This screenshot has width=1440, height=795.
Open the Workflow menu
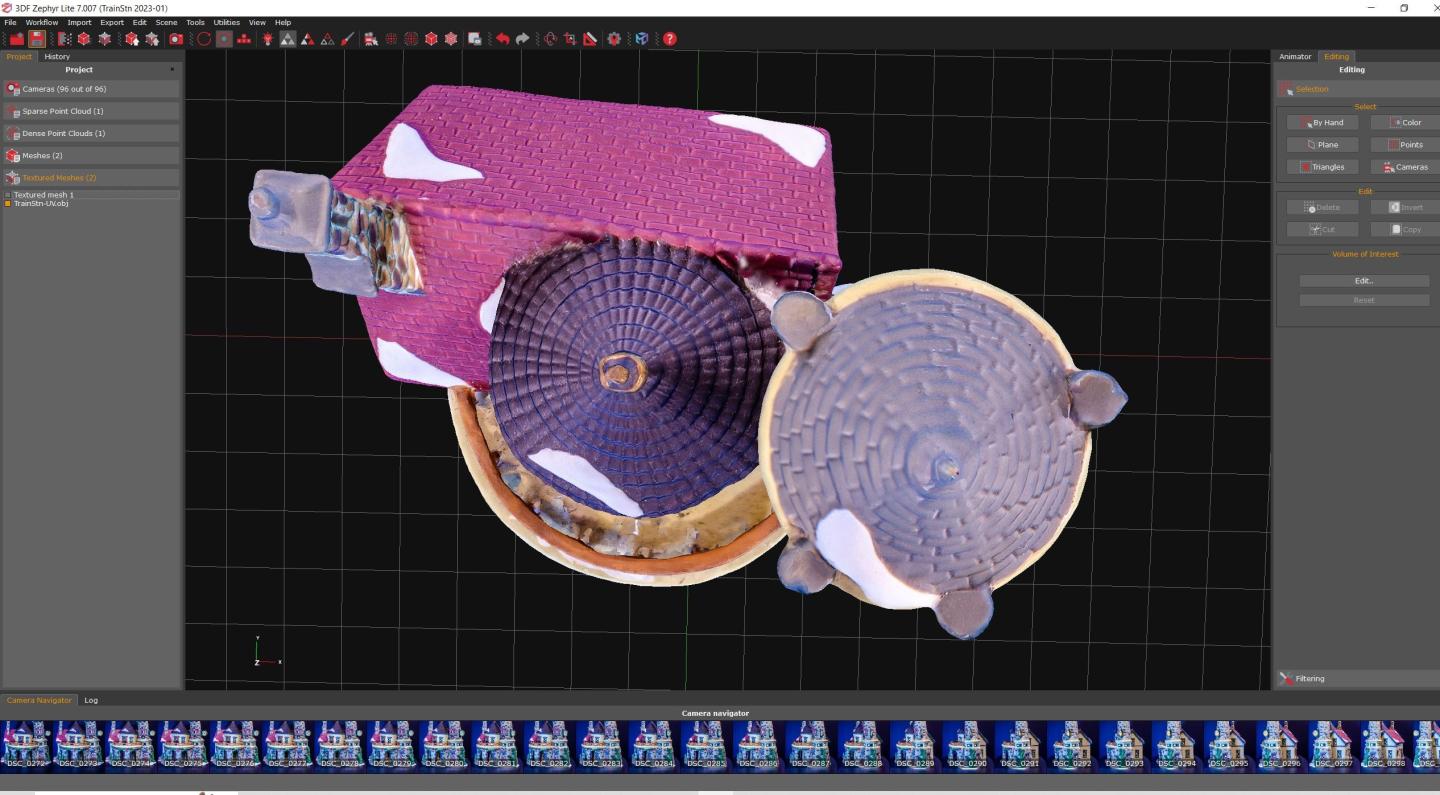point(42,22)
